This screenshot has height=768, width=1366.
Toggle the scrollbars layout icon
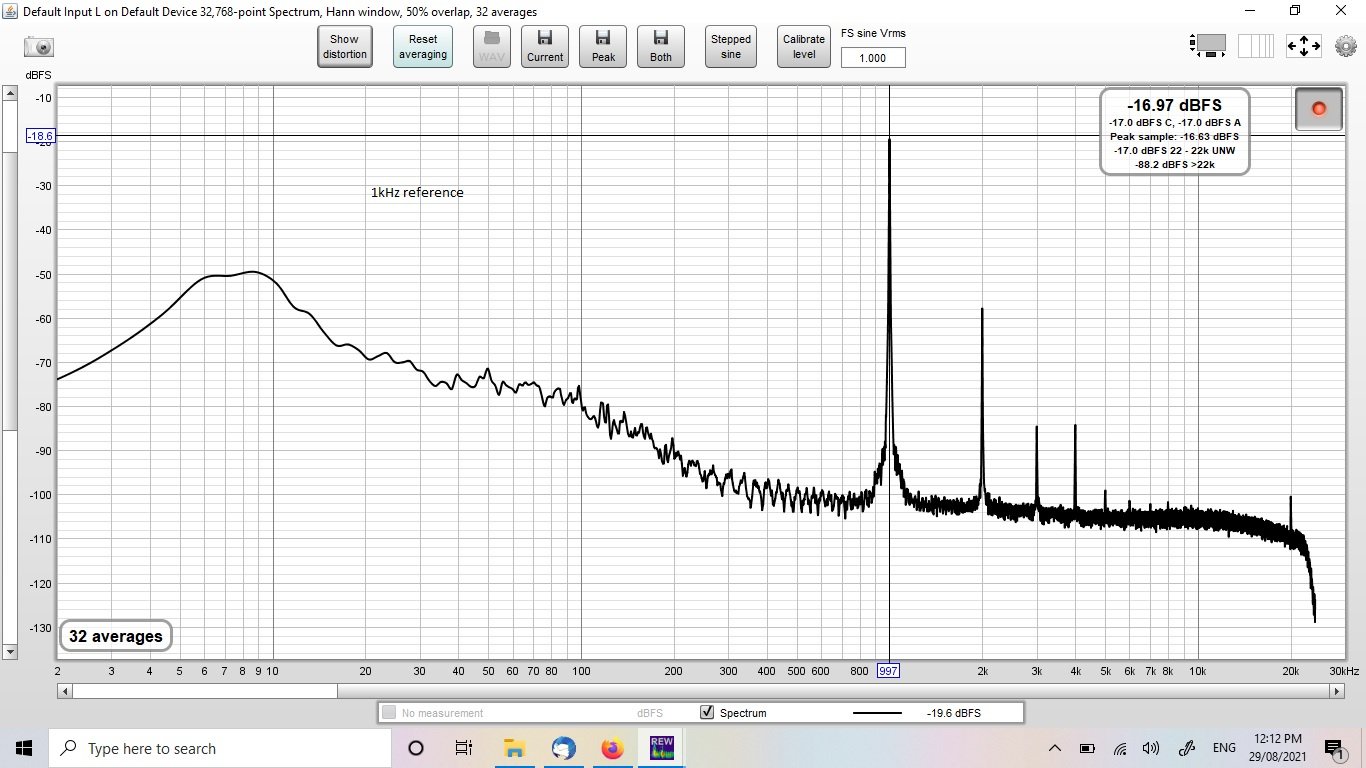pyautogui.click(x=1208, y=45)
